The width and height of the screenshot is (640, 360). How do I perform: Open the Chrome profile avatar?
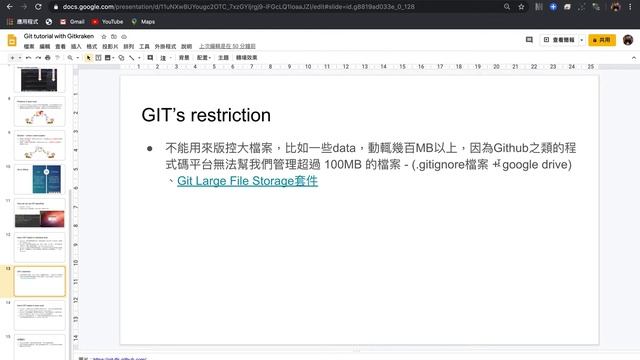point(616,7)
